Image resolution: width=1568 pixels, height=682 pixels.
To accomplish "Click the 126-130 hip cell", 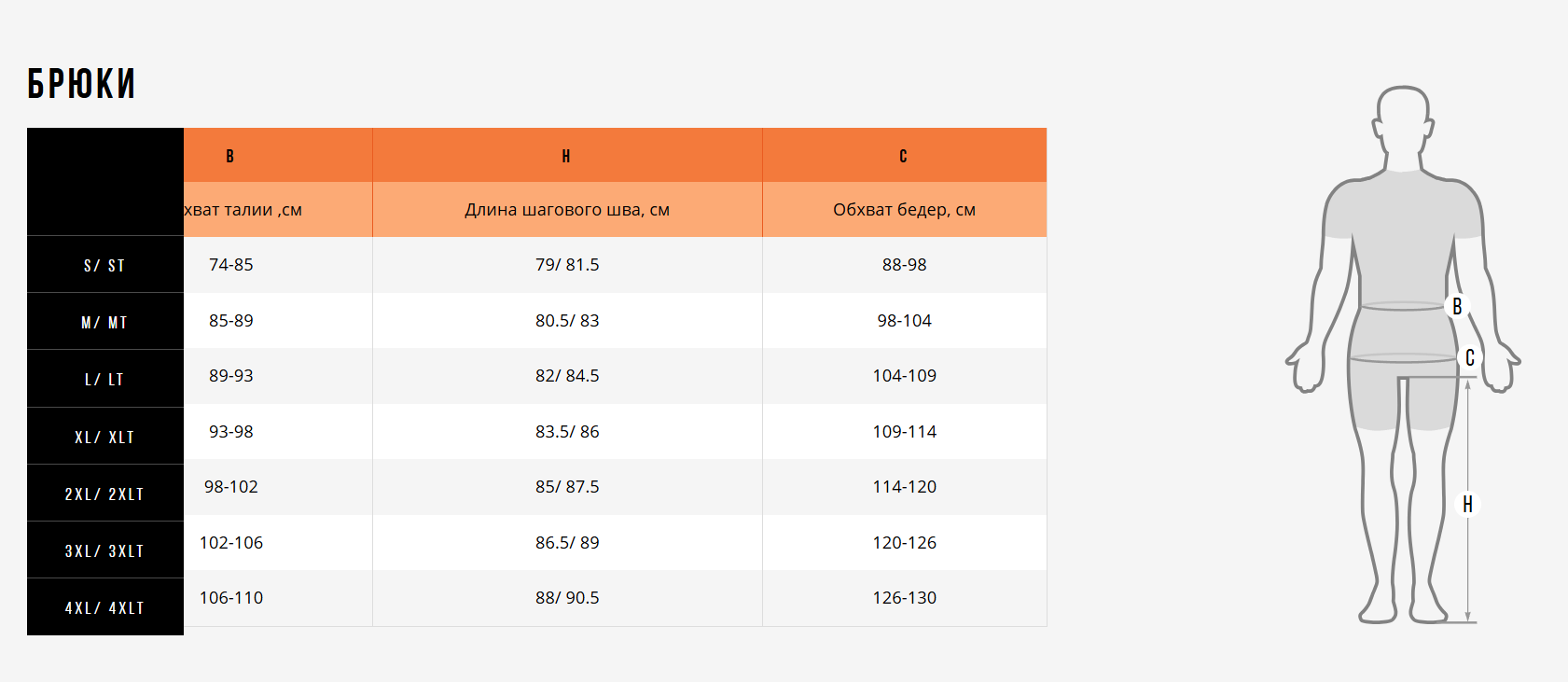I will tap(904, 598).
